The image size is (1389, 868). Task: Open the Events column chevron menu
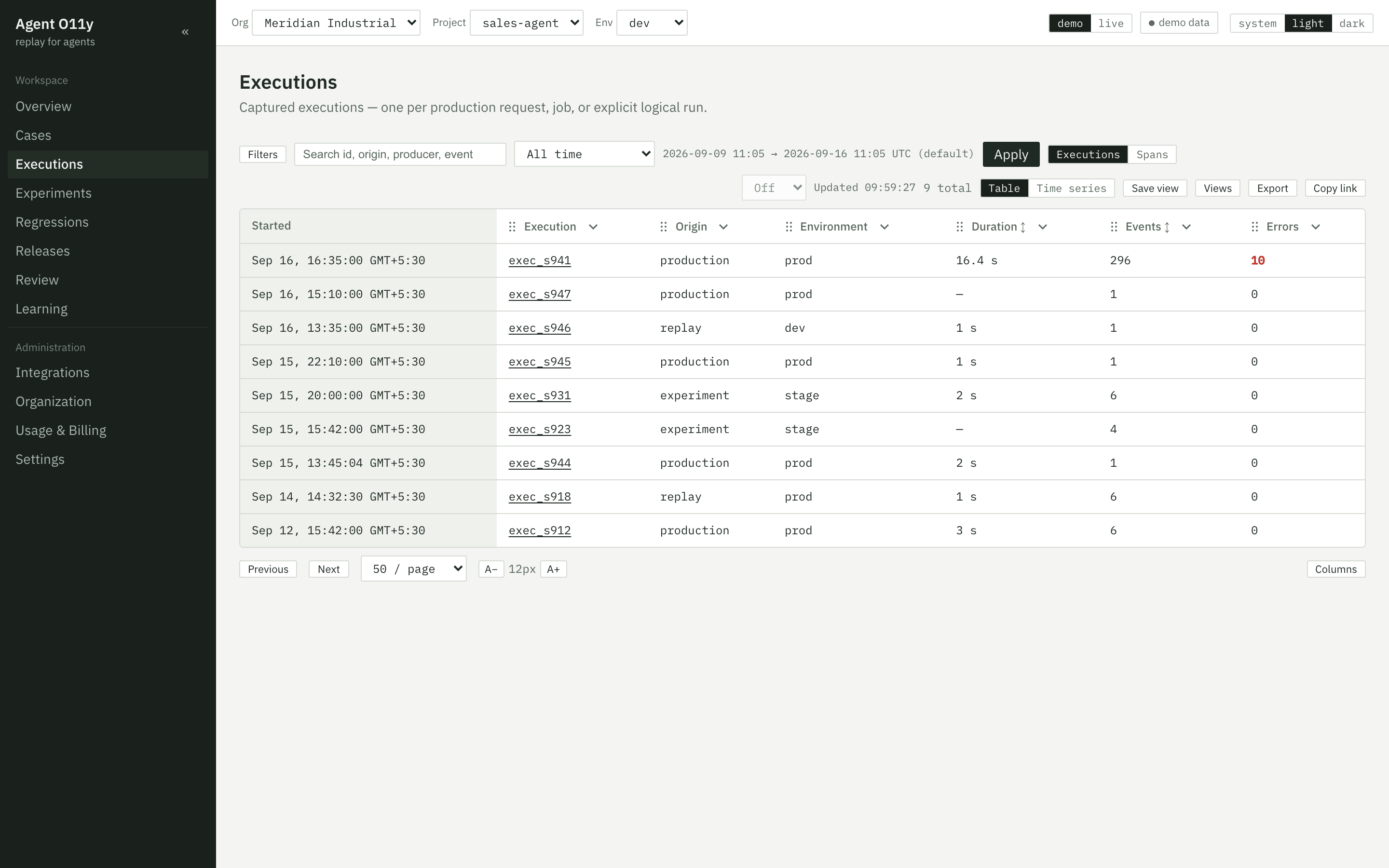(1186, 227)
